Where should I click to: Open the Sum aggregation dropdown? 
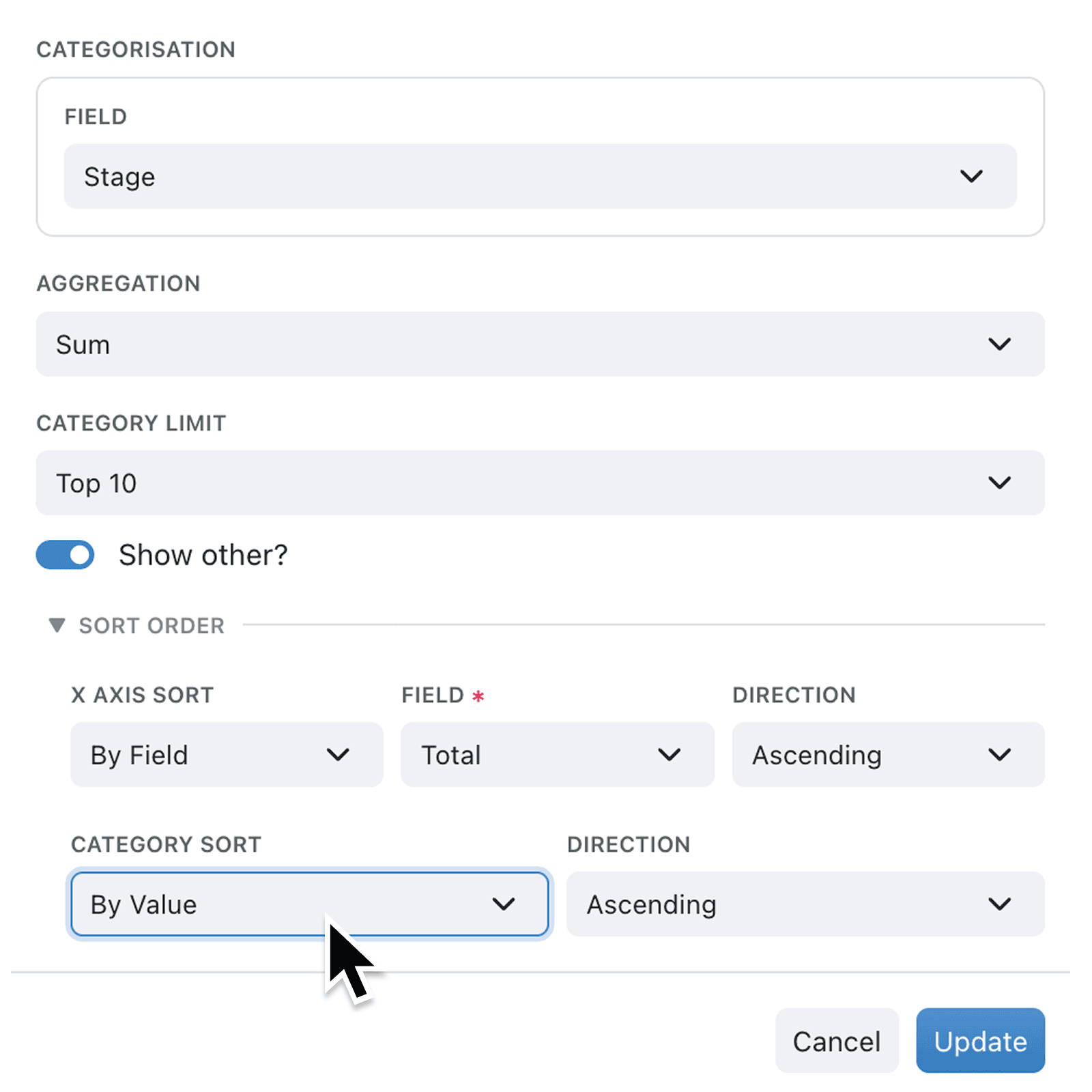[x=539, y=345]
